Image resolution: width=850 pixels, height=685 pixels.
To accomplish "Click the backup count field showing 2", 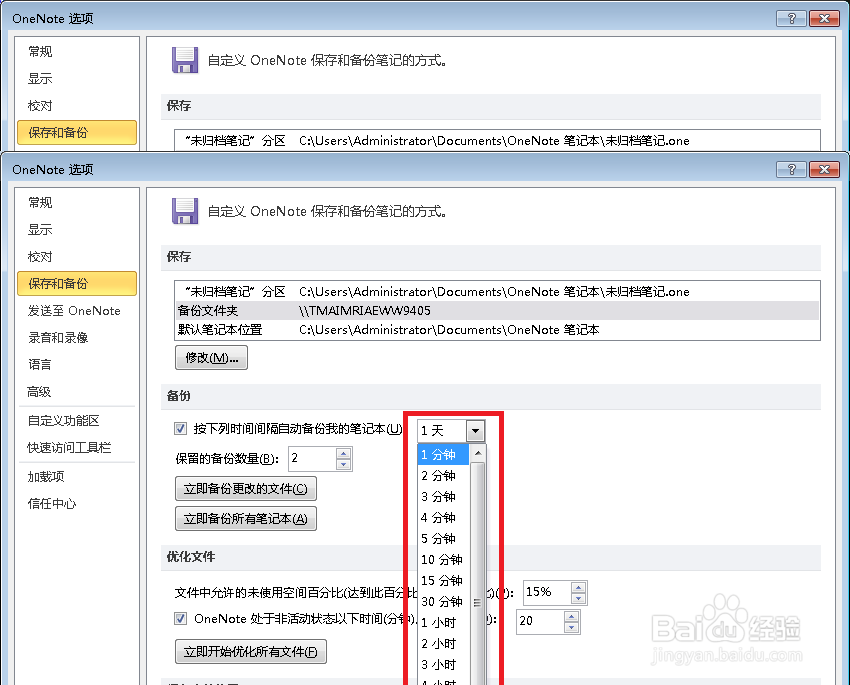I will [x=312, y=458].
